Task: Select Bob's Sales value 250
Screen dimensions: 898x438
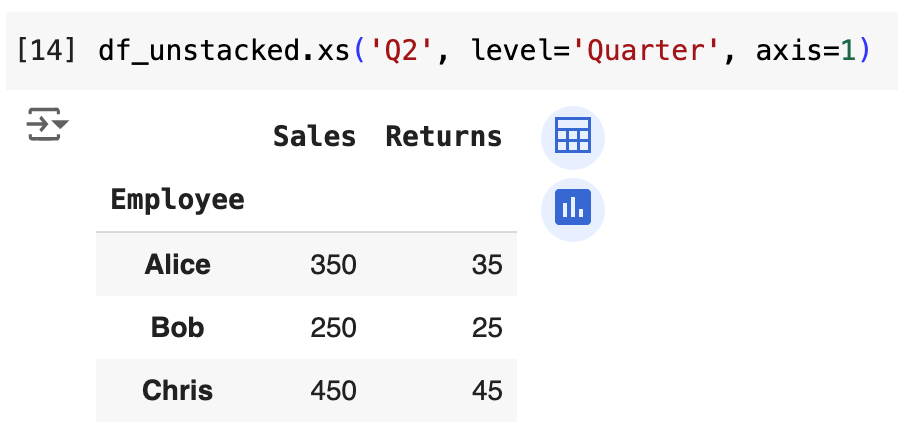Action: coord(333,327)
